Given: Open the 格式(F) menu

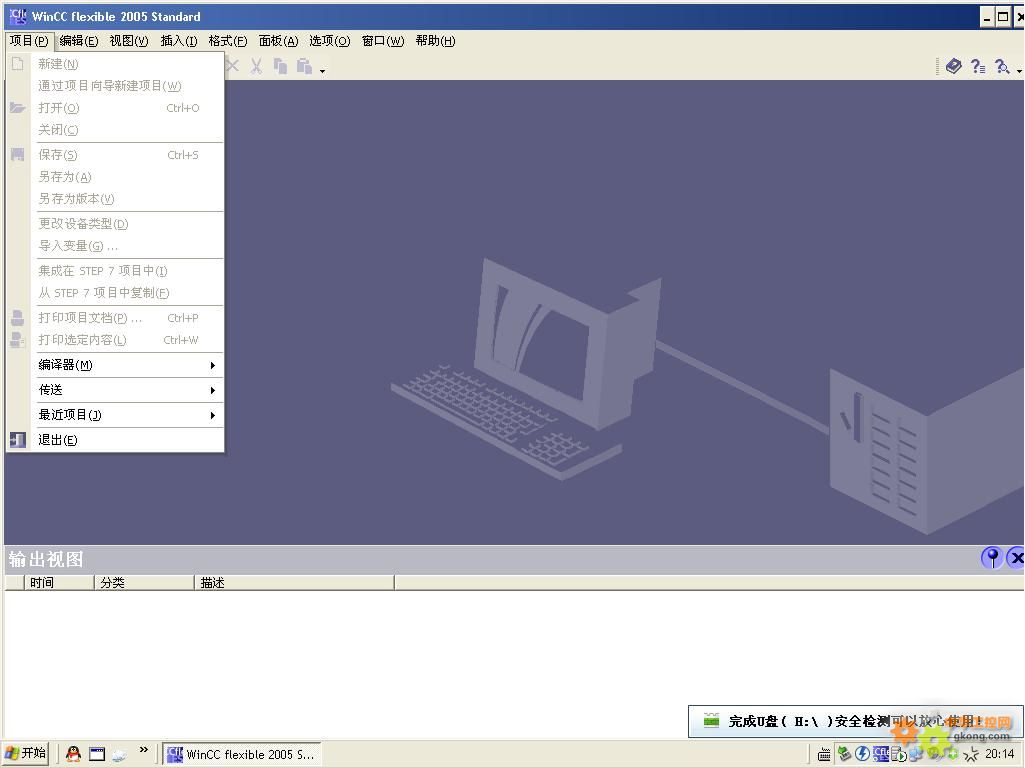Looking at the screenshot, I should pos(227,41).
